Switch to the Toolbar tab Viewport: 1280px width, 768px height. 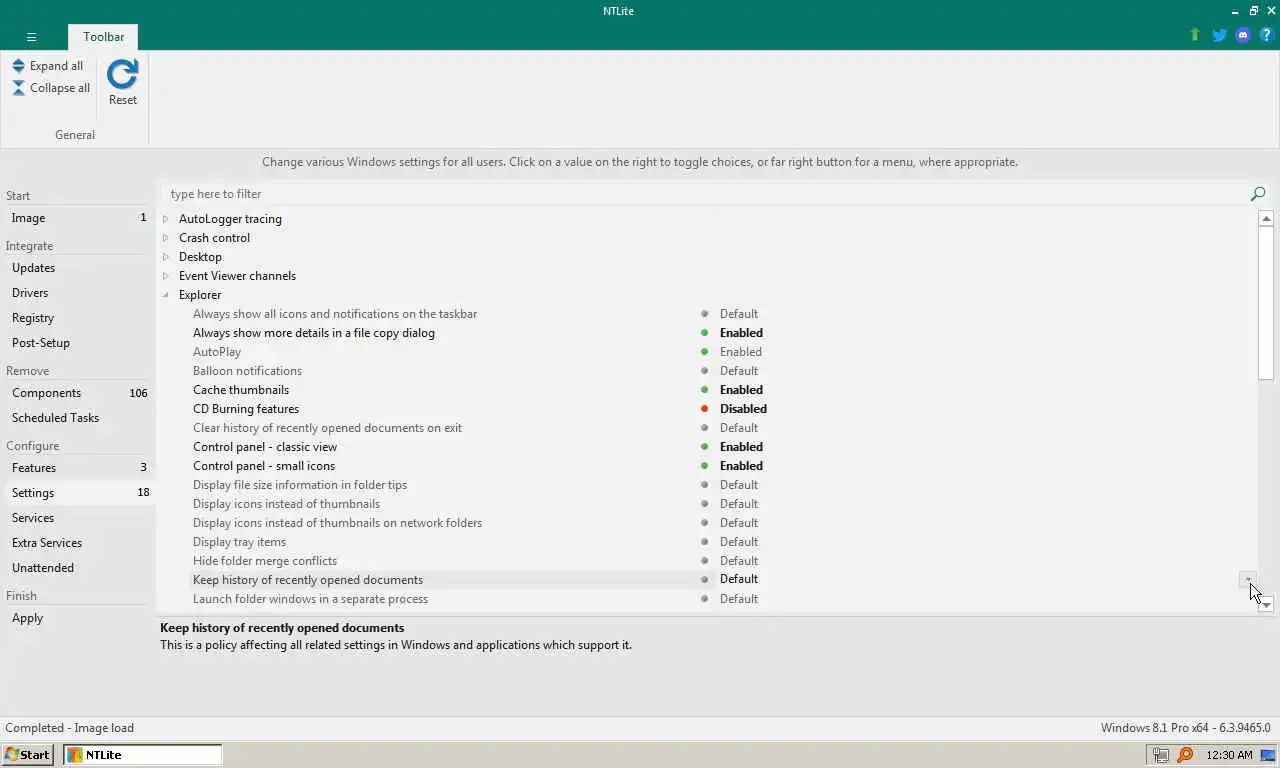coord(104,37)
